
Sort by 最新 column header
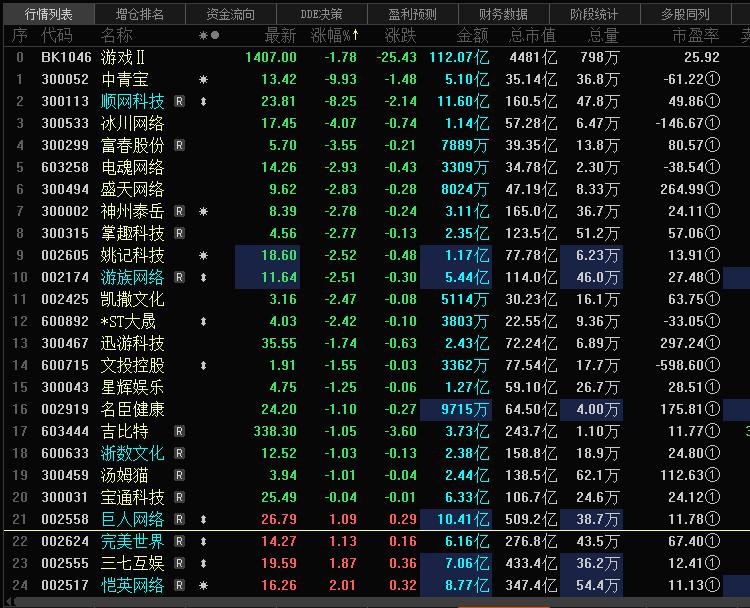click(280, 35)
